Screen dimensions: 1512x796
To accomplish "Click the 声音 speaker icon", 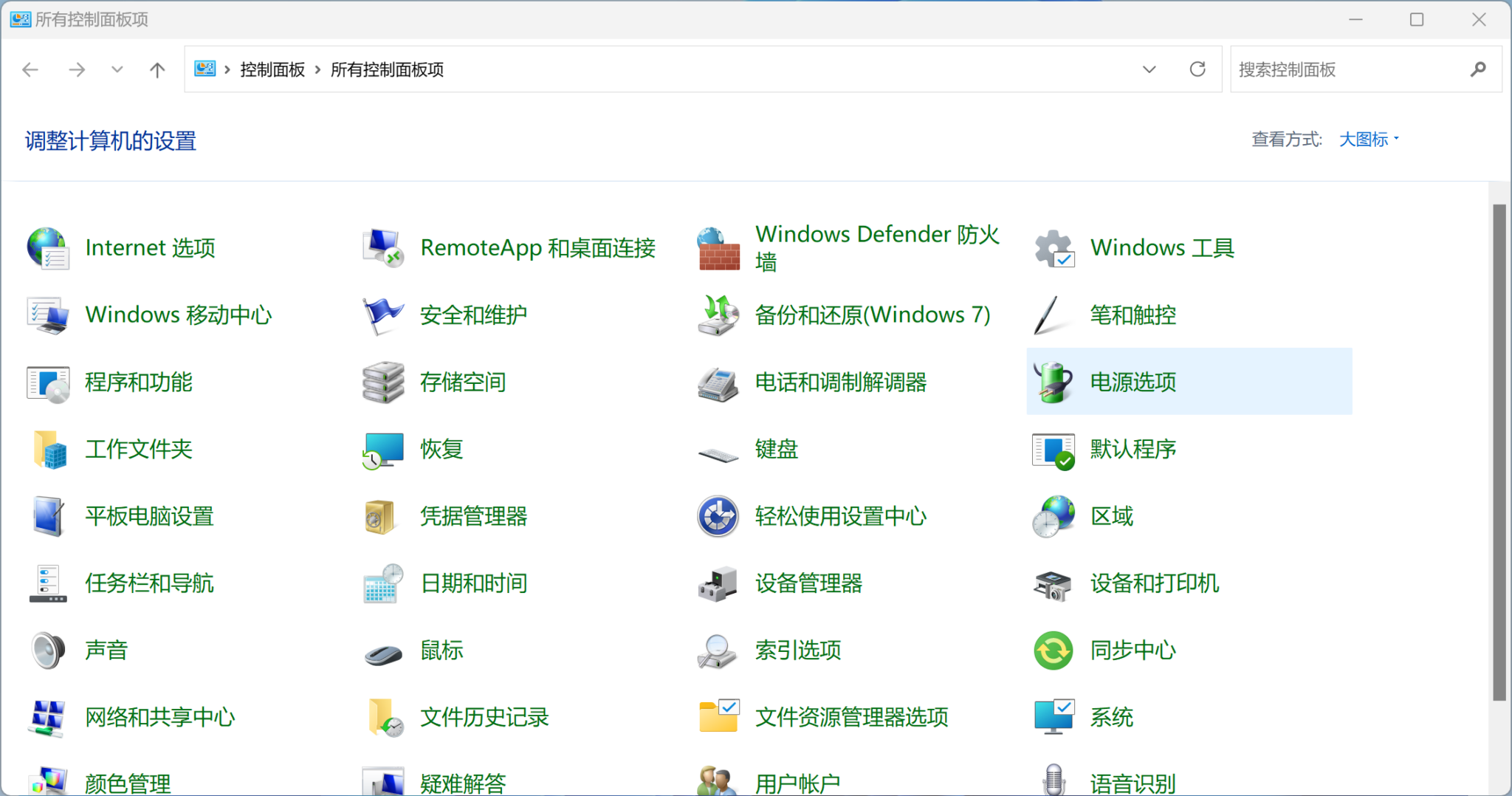I will point(48,651).
